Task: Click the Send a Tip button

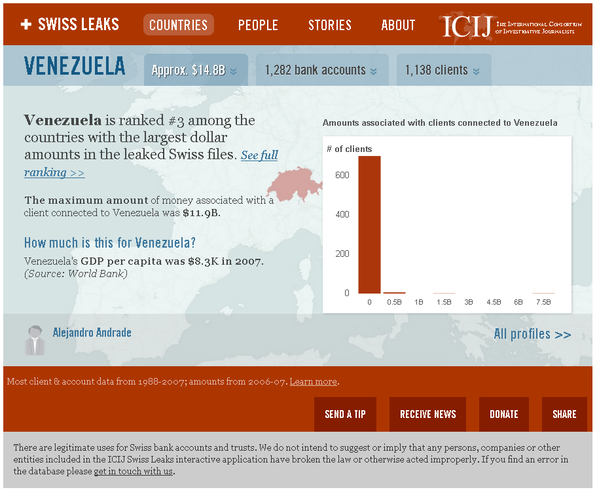Action: click(x=345, y=414)
